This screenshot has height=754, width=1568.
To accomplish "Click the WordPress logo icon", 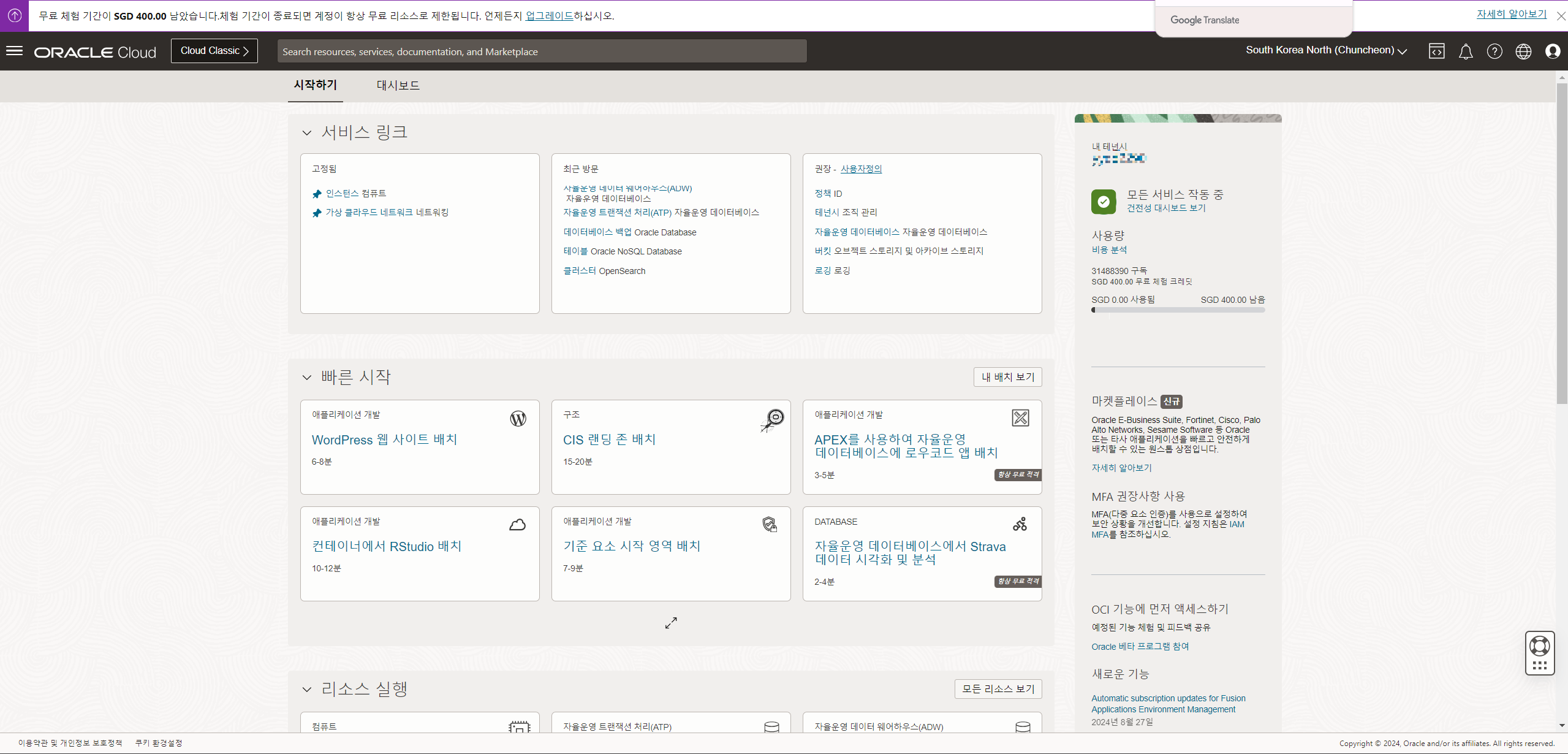I will point(518,419).
